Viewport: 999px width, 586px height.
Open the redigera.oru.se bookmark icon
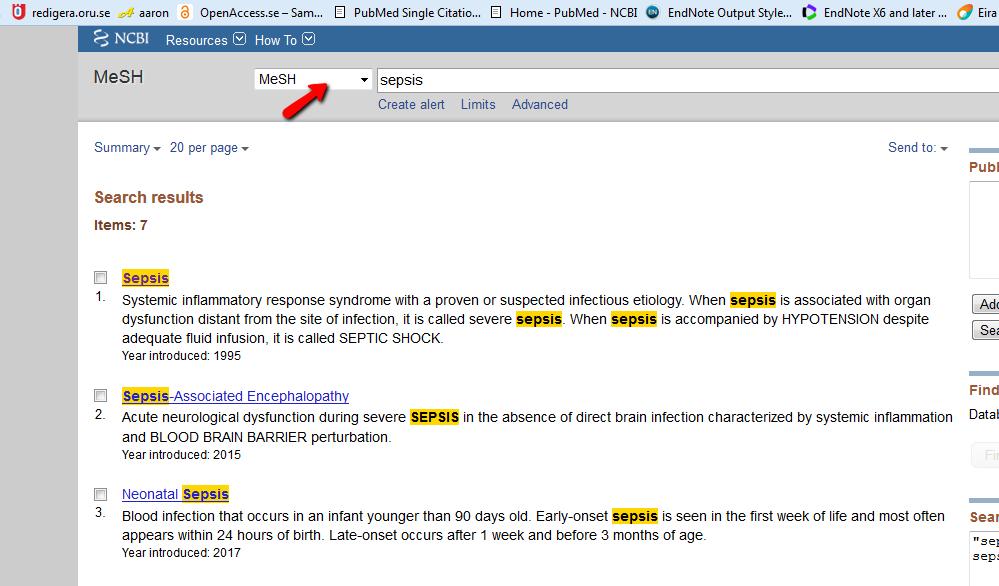click(x=19, y=11)
